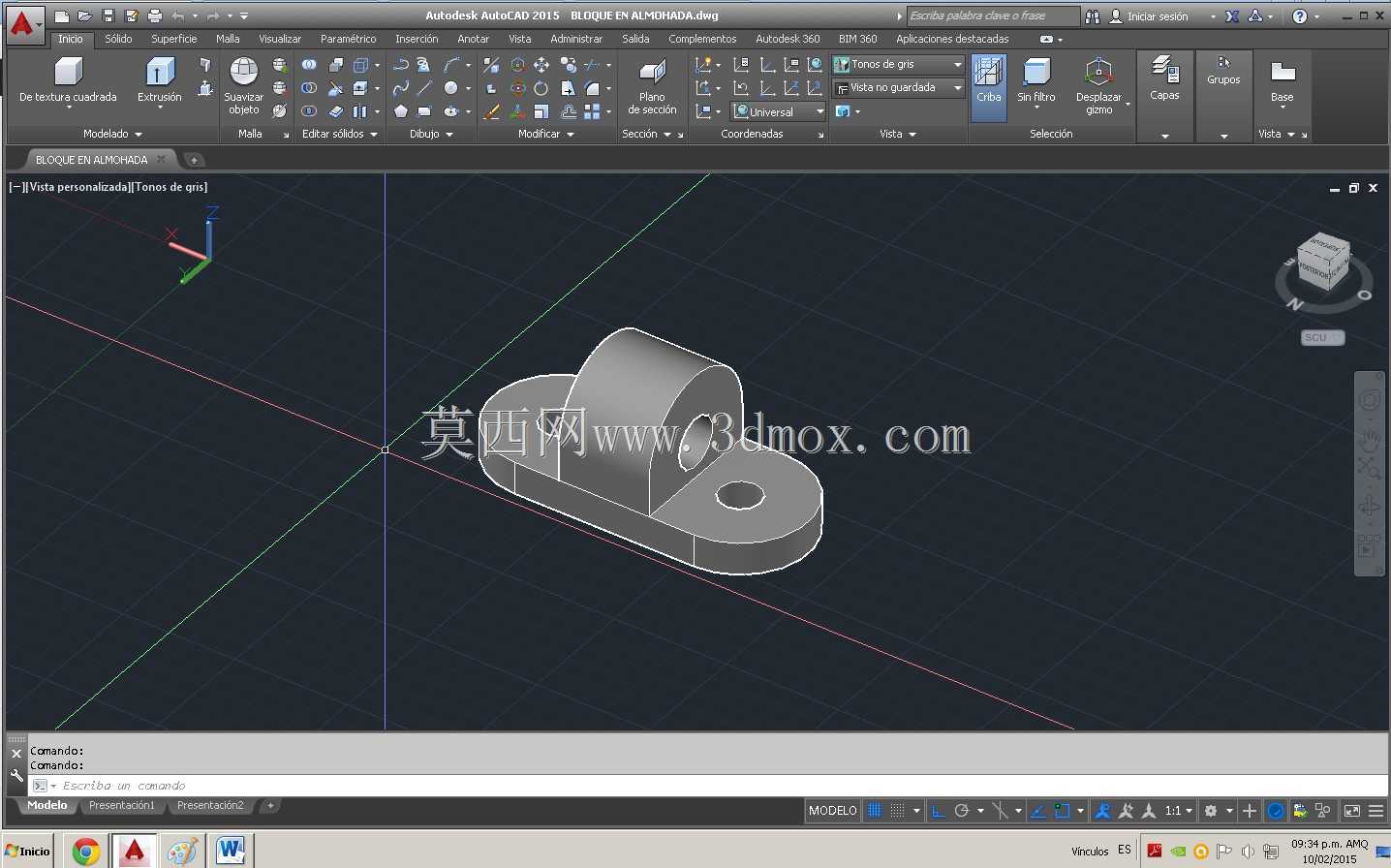Click the Windows Inicio start button

[28, 852]
